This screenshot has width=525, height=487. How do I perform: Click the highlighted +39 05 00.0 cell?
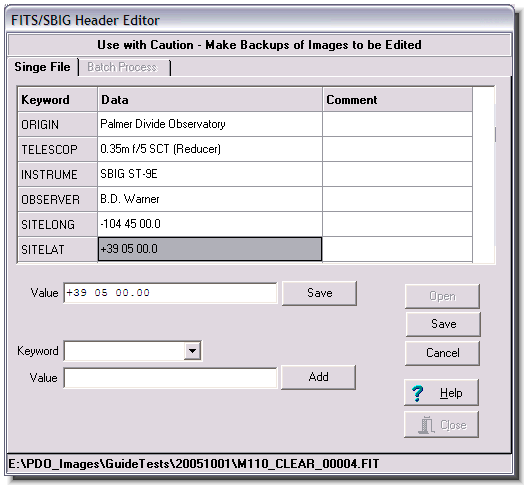210,249
